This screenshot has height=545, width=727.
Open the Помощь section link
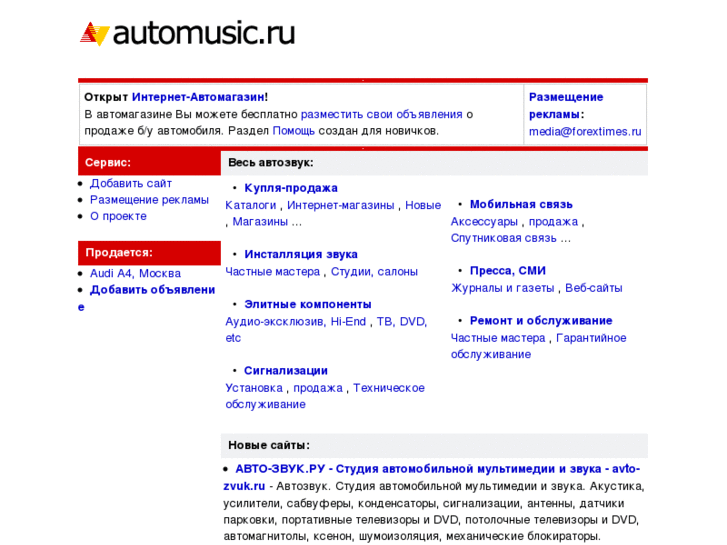[x=293, y=131]
